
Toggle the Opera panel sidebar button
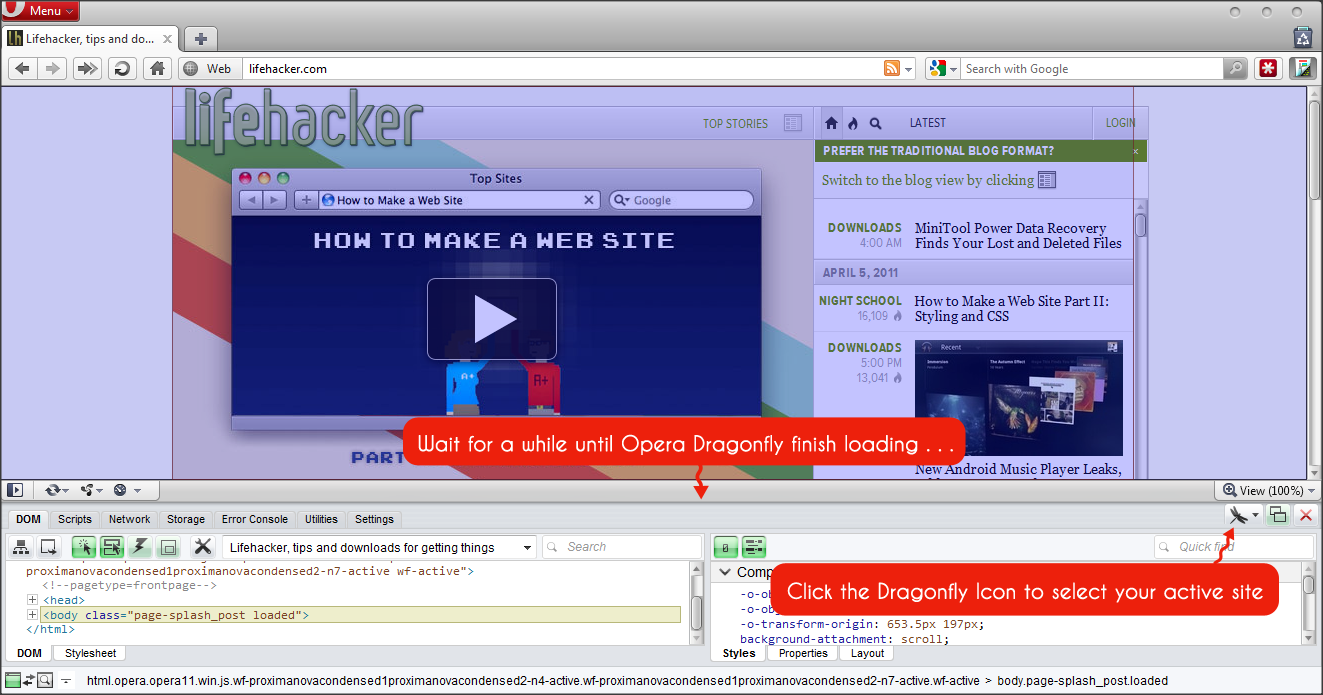15,490
